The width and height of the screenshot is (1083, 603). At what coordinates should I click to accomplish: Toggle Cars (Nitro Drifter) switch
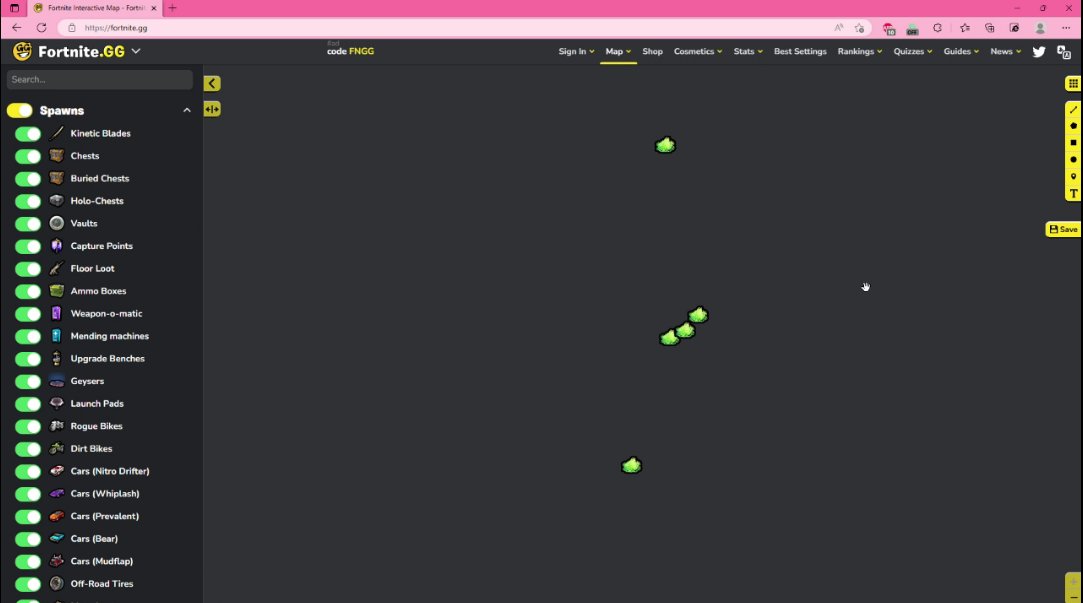pos(28,472)
